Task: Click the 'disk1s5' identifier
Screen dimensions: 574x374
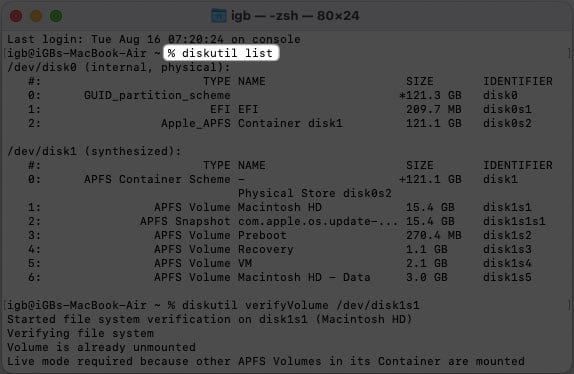Action: pyautogui.click(x=507, y=277)
